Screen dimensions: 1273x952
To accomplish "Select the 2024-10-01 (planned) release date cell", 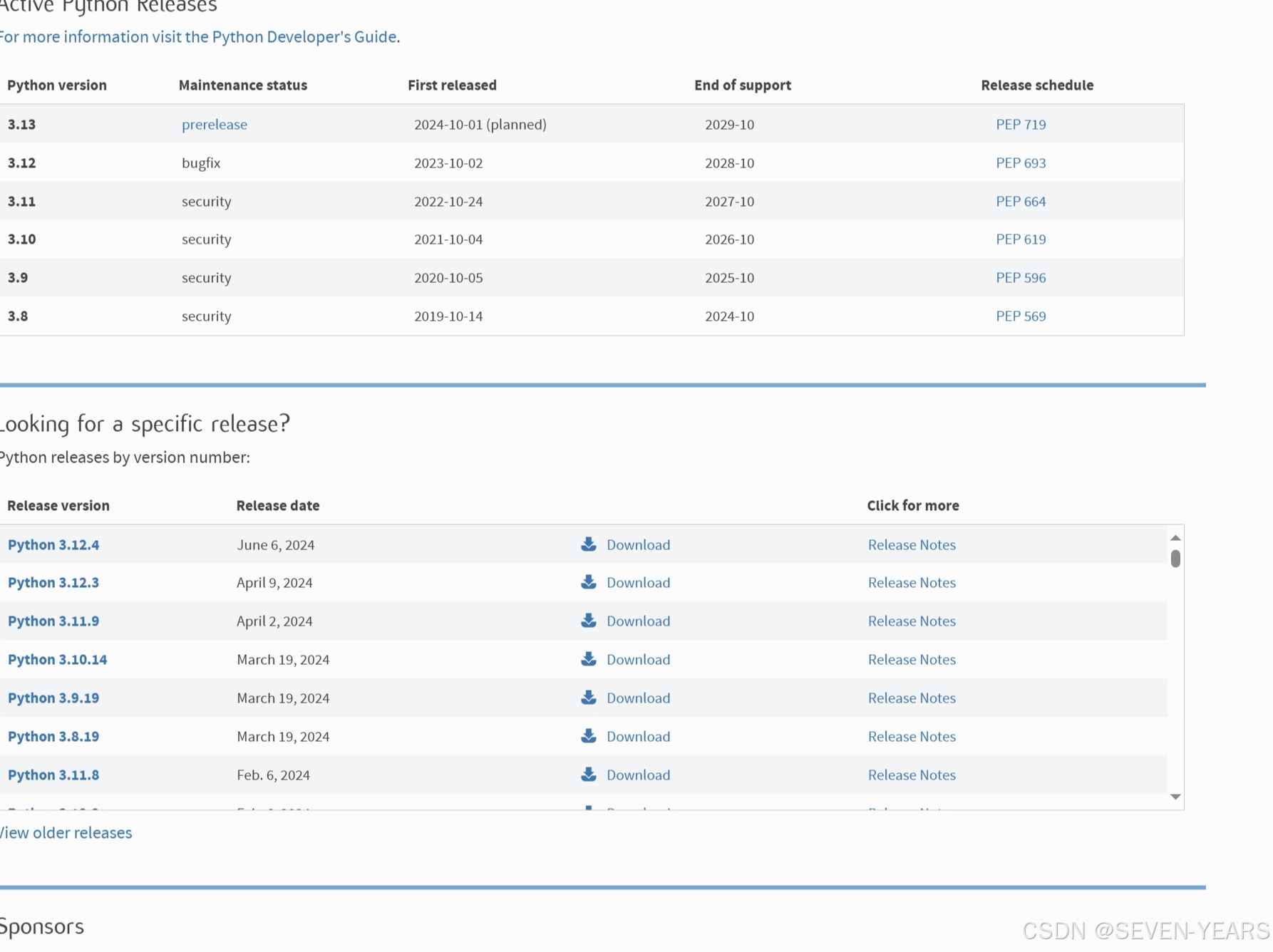I will click(480, 124).
